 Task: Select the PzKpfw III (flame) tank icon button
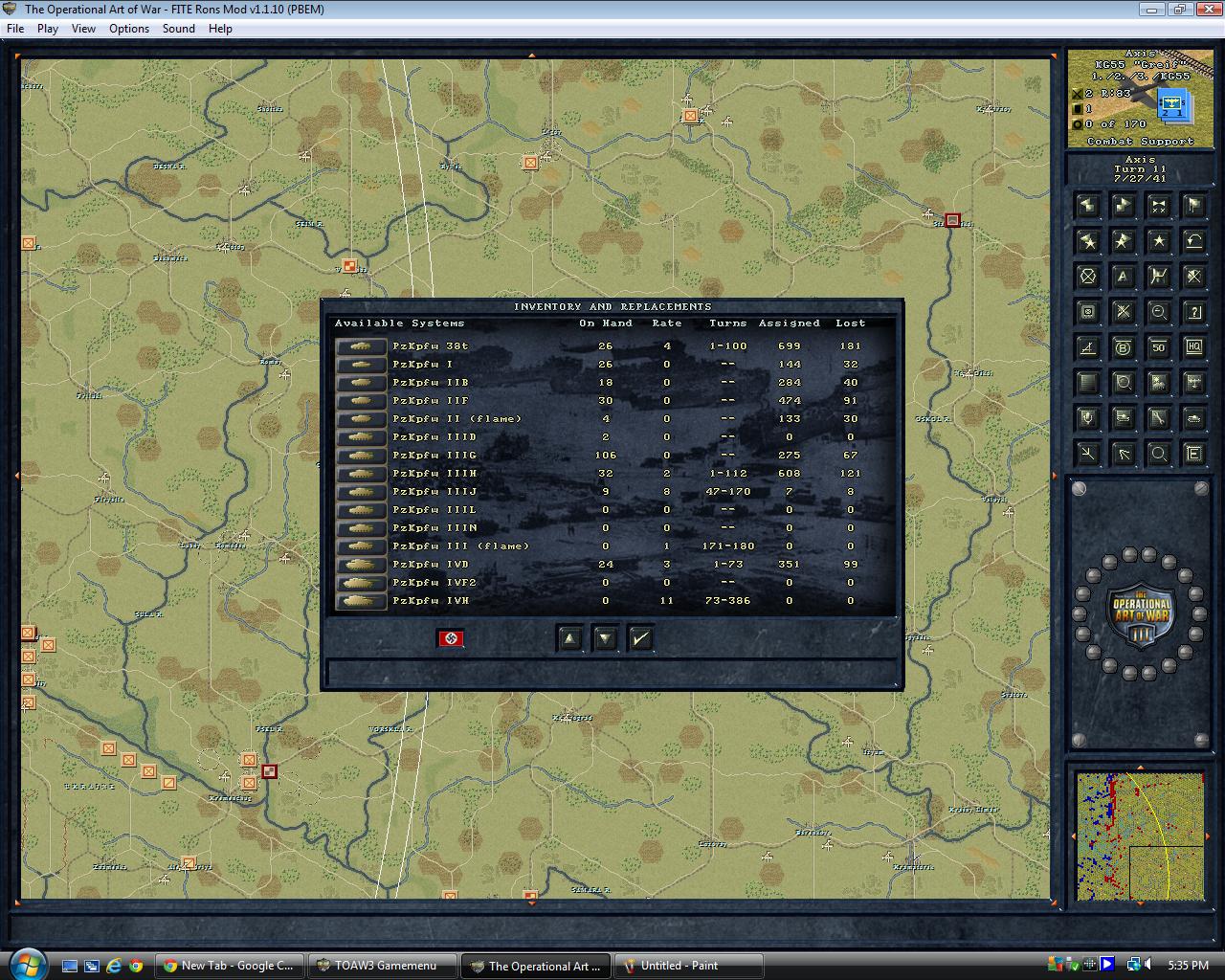coord(361,546)
